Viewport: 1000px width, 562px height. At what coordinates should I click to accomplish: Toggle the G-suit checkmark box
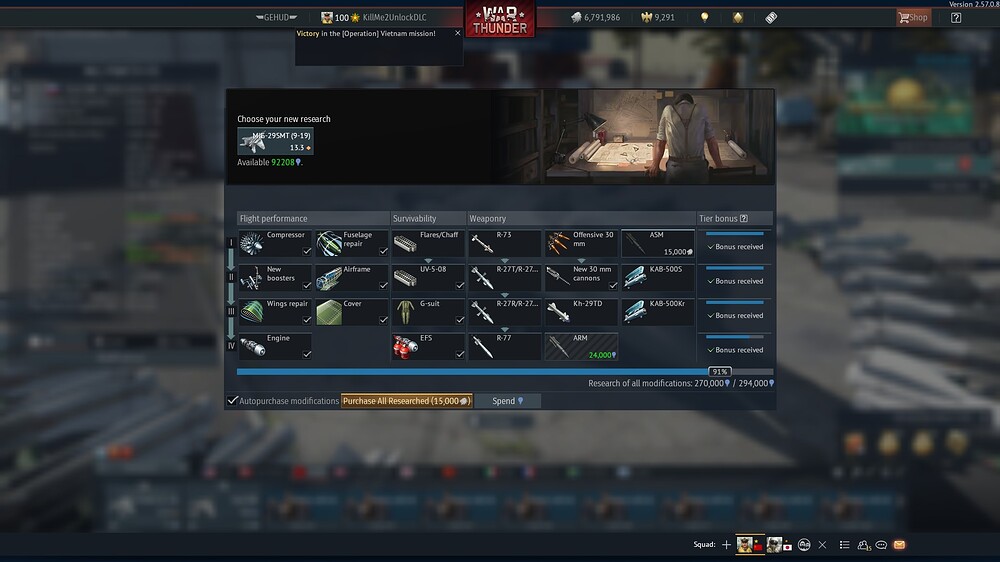460,320
